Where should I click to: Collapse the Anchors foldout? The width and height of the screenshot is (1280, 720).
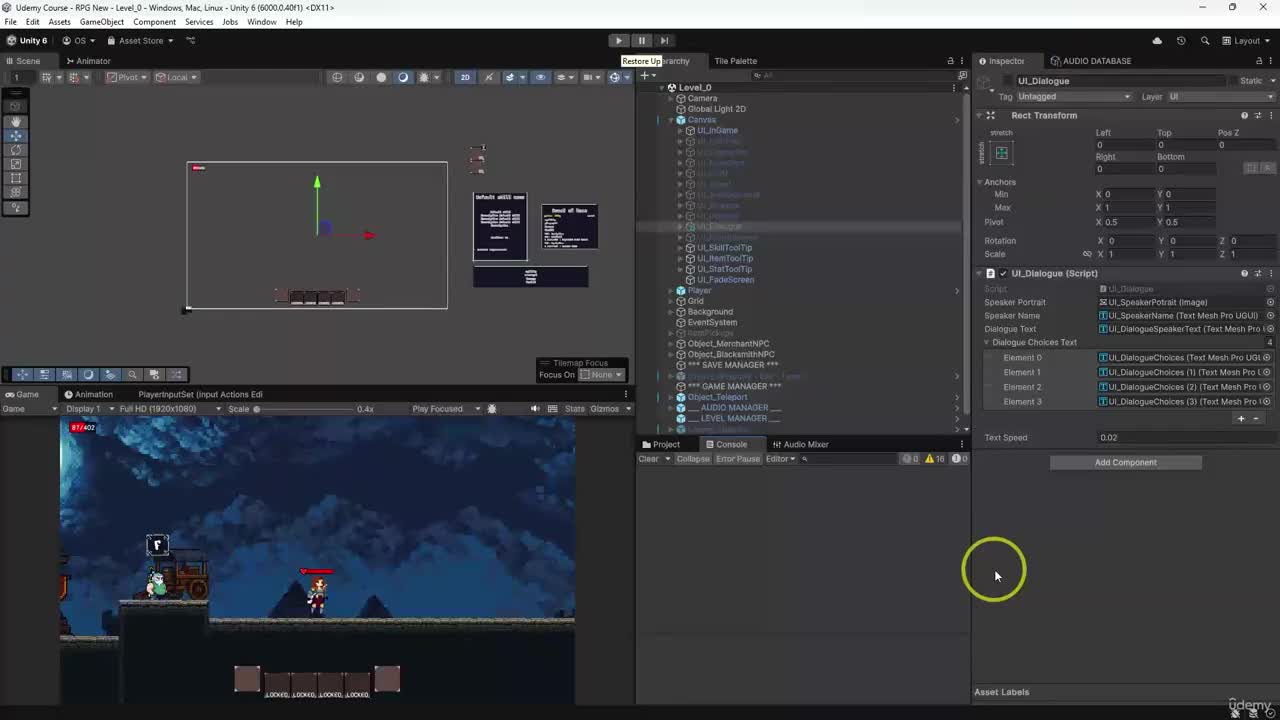coord(980,182)
